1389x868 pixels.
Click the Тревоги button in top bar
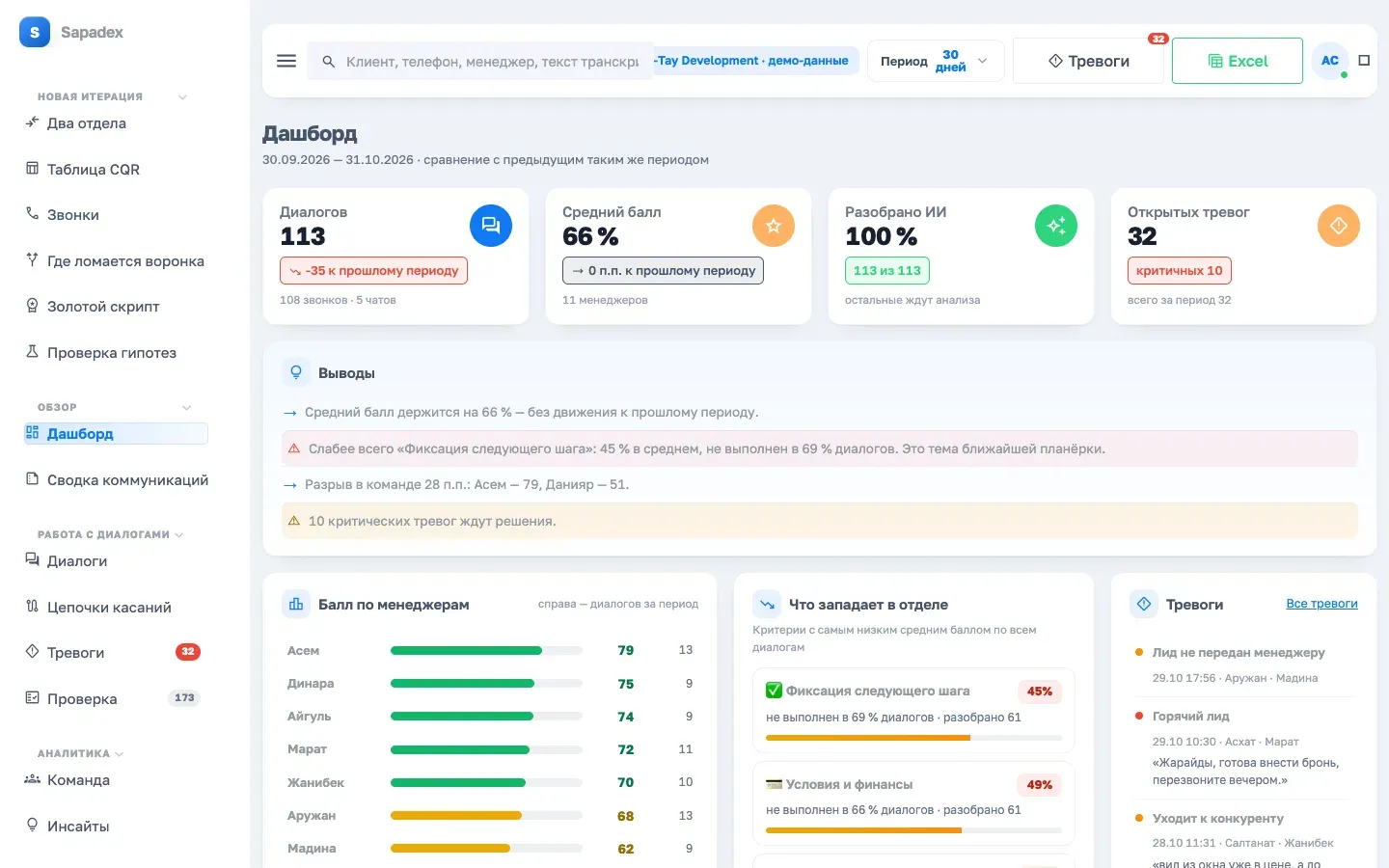click(1088, 61)
